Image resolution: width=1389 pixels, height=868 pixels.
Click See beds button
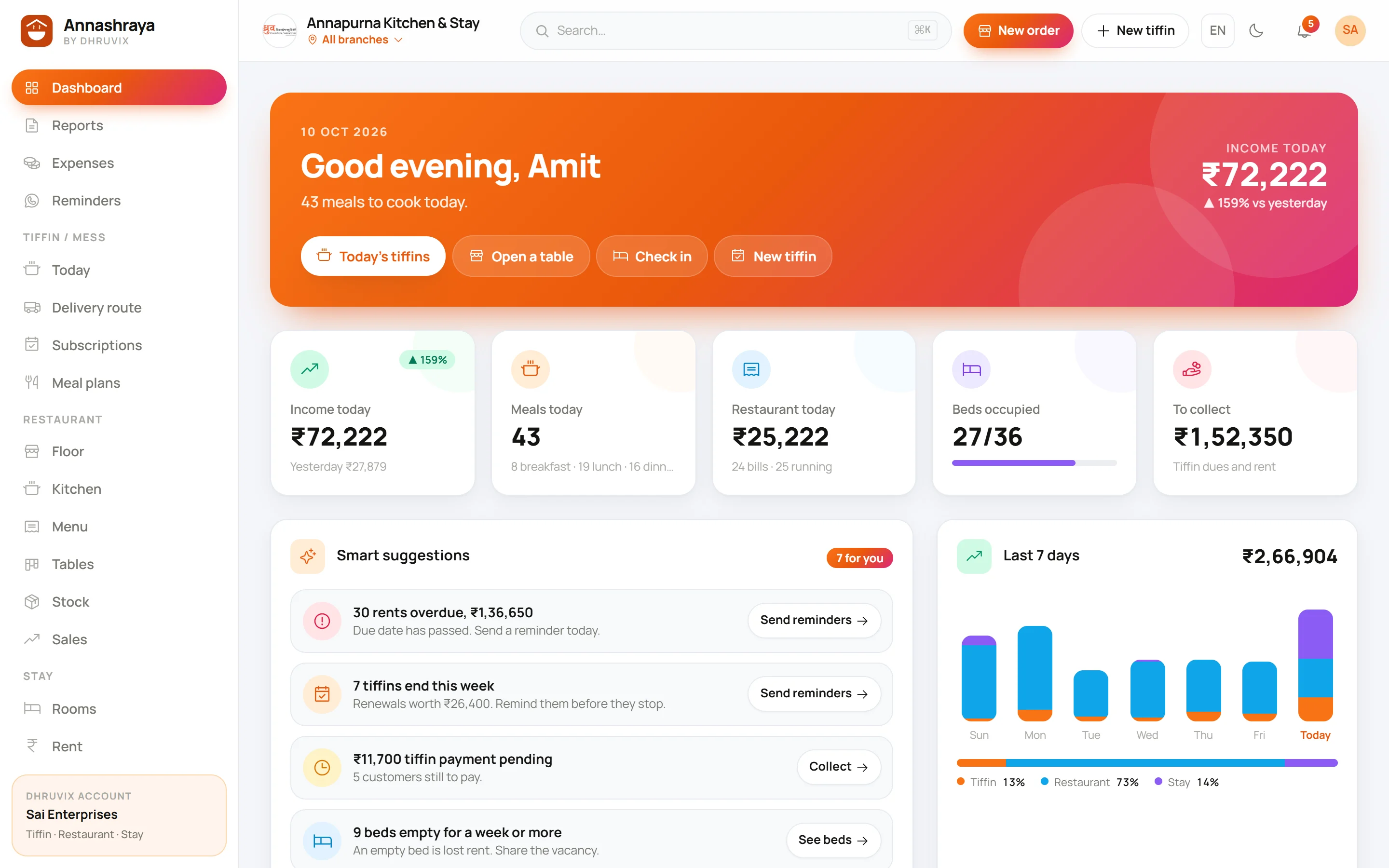(x=833, y=841)
